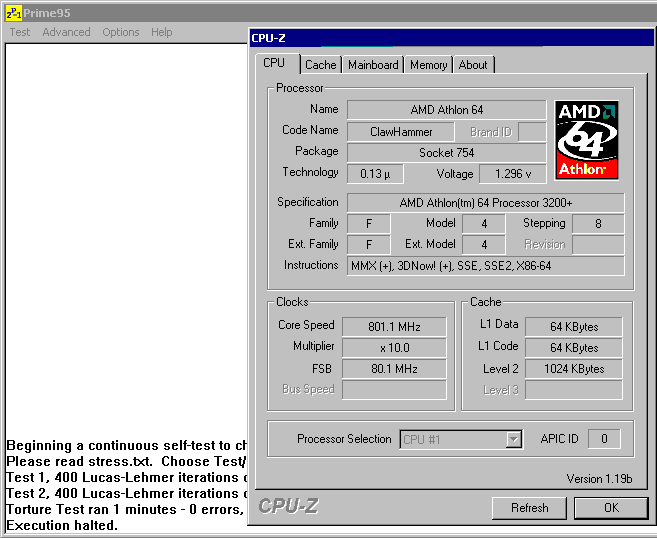This screenshot has width=657, height=538.
Task: Open the Options menu in Prime95
Action: coord(121,32)
